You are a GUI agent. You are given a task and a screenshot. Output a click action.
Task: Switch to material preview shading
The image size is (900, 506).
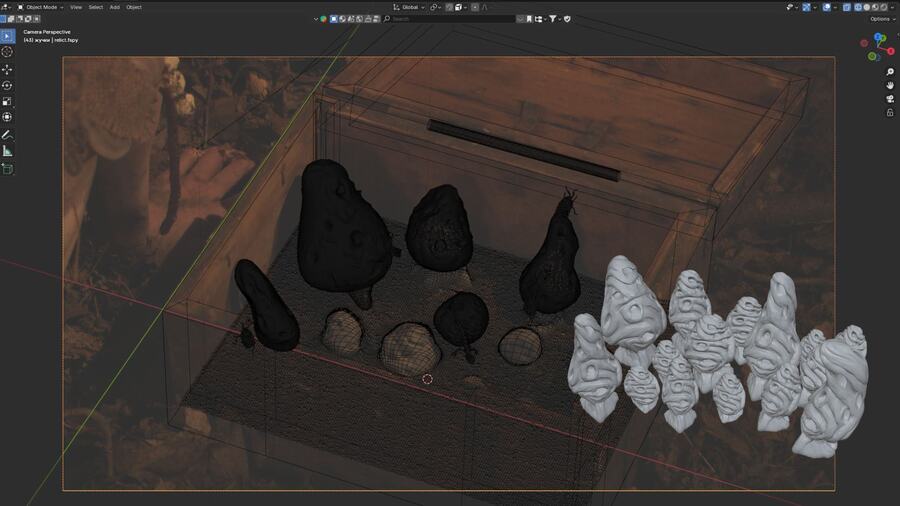(x=875, y=7)
